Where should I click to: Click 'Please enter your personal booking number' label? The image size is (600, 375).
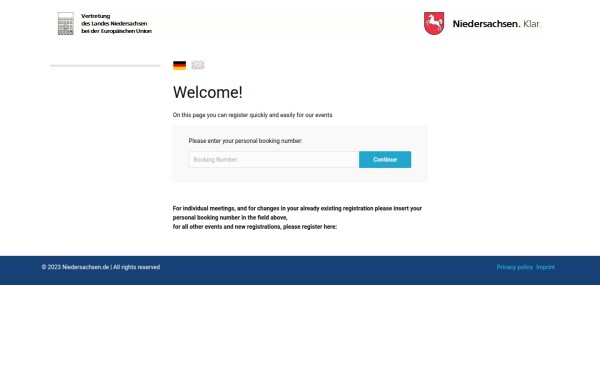pos(245,141)
